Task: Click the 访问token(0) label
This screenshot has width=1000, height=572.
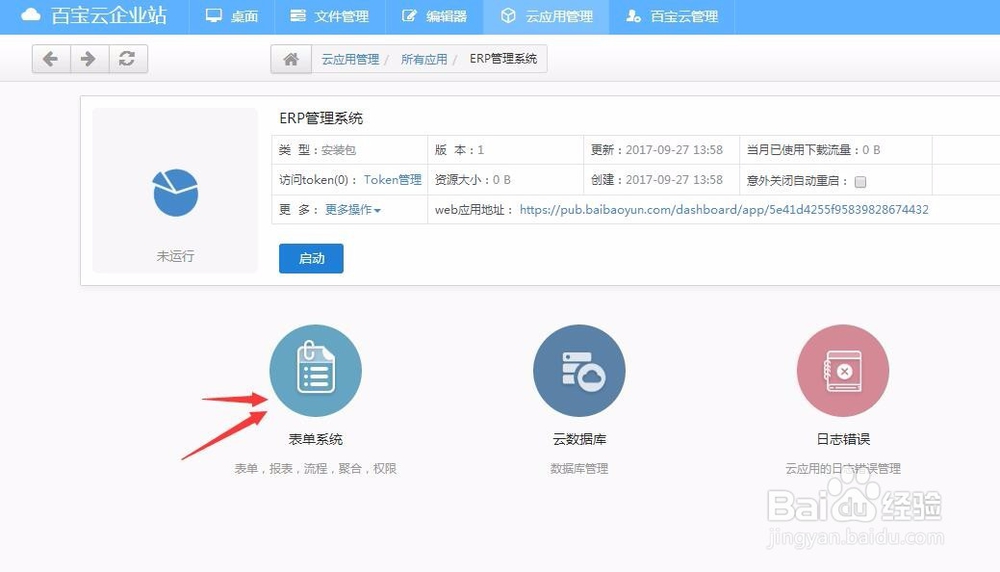Action: 317,180
